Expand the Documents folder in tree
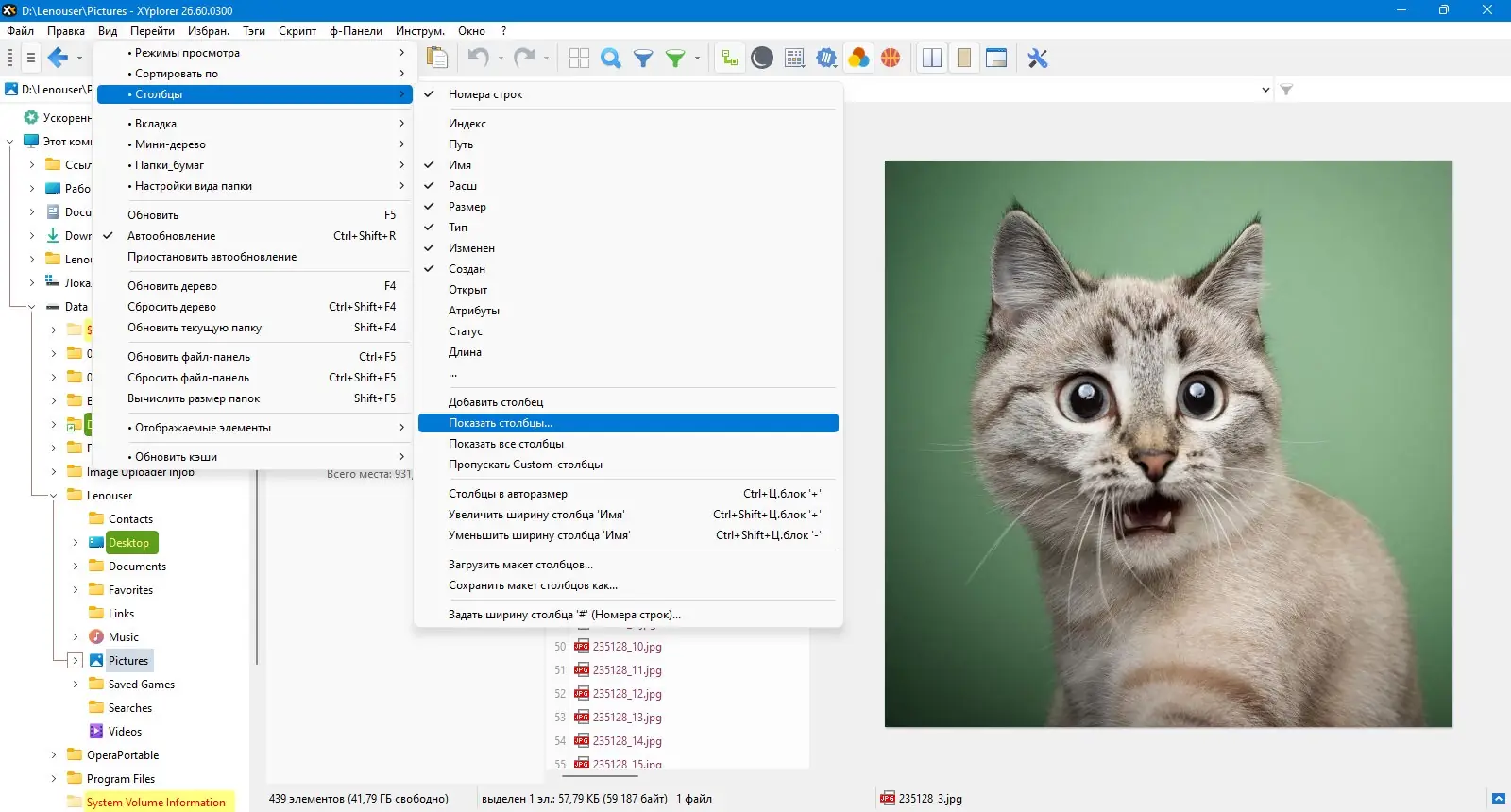The width and height of the screenshot is (1511, 812). tap(76, 566)
